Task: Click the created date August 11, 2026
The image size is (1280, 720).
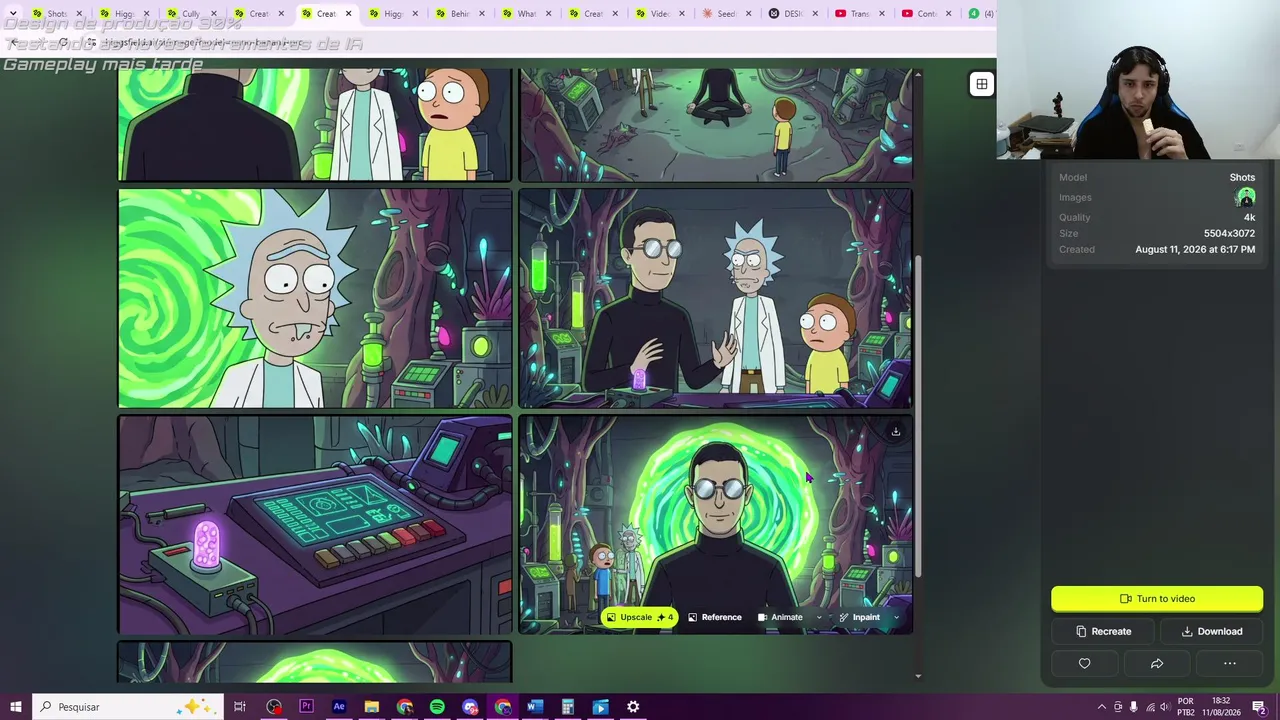Action: (x=1195, y=249)
